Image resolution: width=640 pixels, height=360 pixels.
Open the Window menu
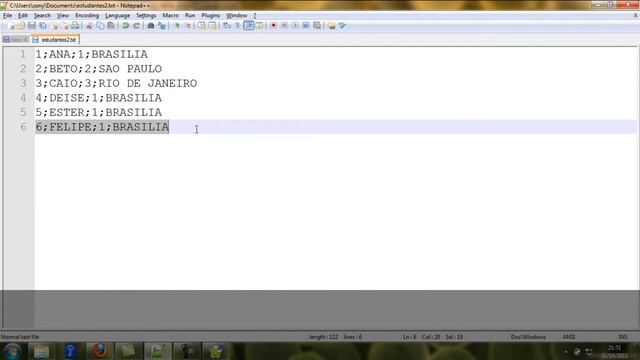coord(237,16)
